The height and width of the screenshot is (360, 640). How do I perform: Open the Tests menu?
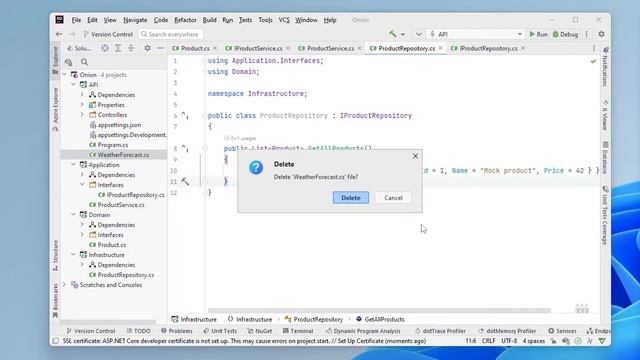(245, 20)
